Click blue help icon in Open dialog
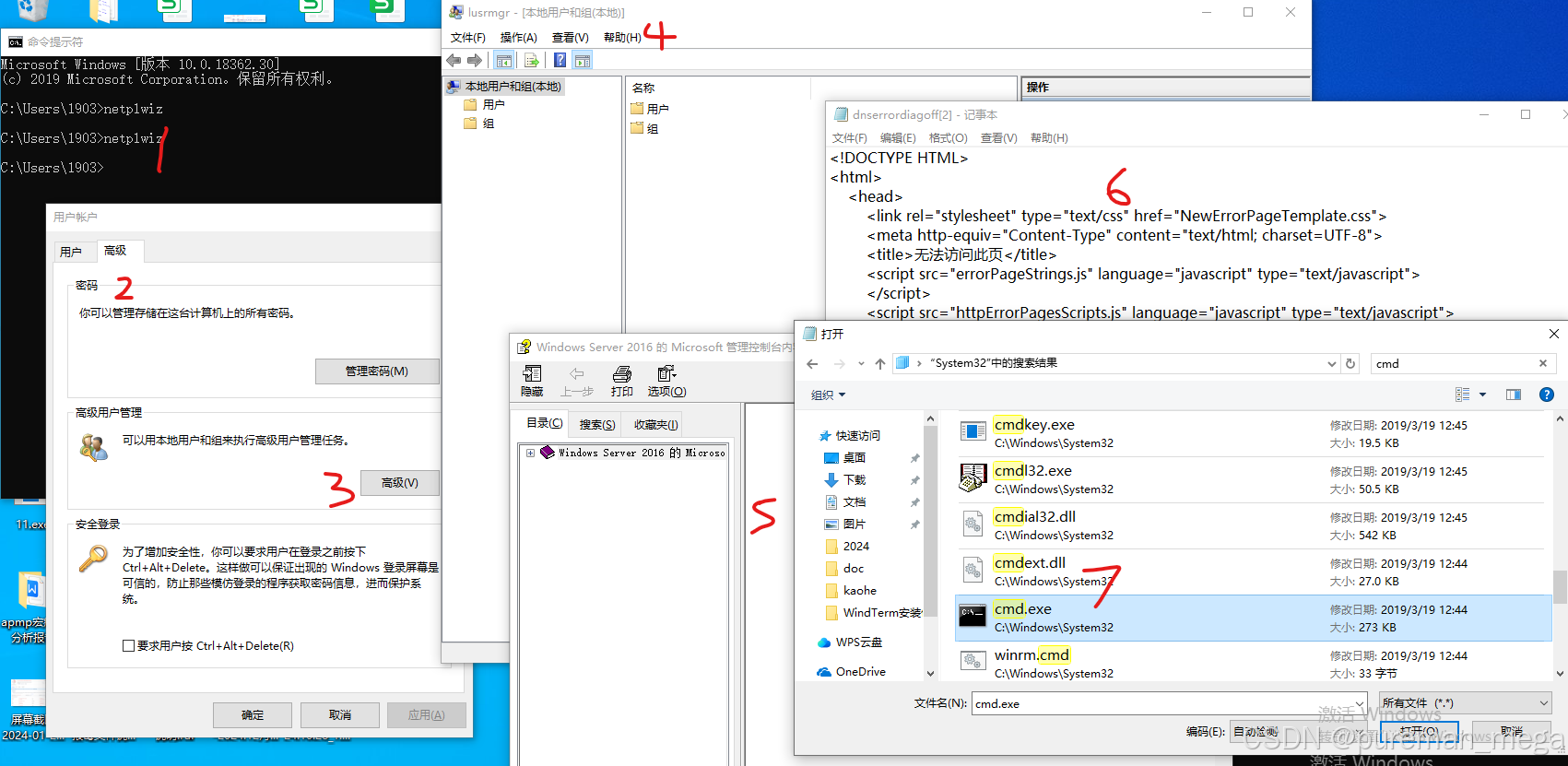1568x766 pixels. 1547,395
